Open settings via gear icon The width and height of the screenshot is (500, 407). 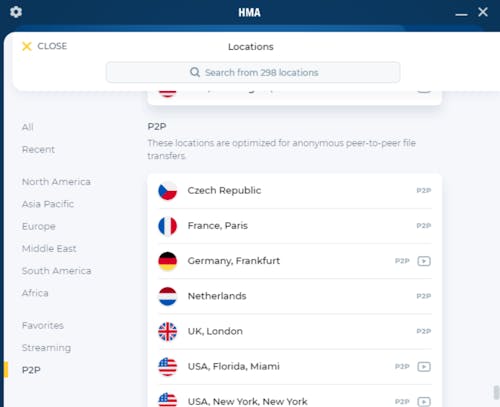[16, 12]
